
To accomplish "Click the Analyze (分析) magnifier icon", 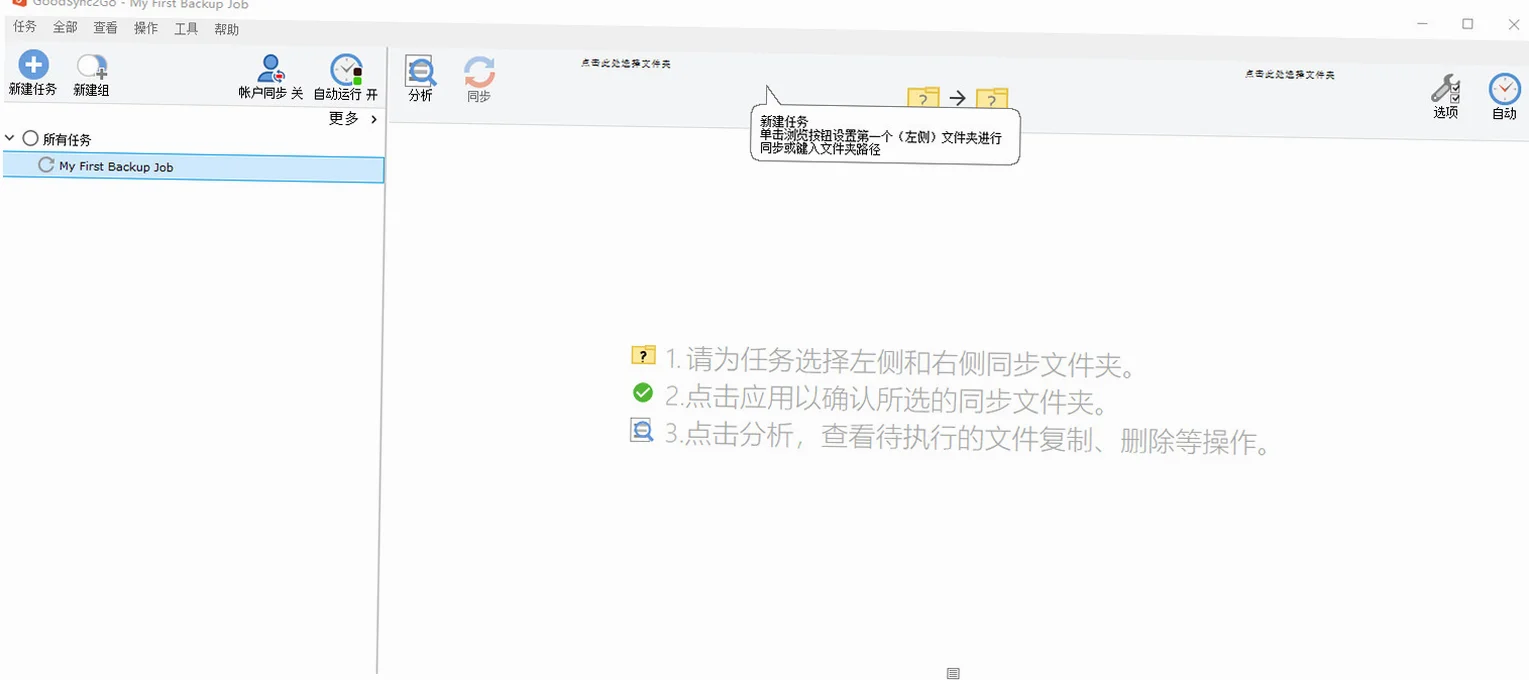I will tap(421, 72).
